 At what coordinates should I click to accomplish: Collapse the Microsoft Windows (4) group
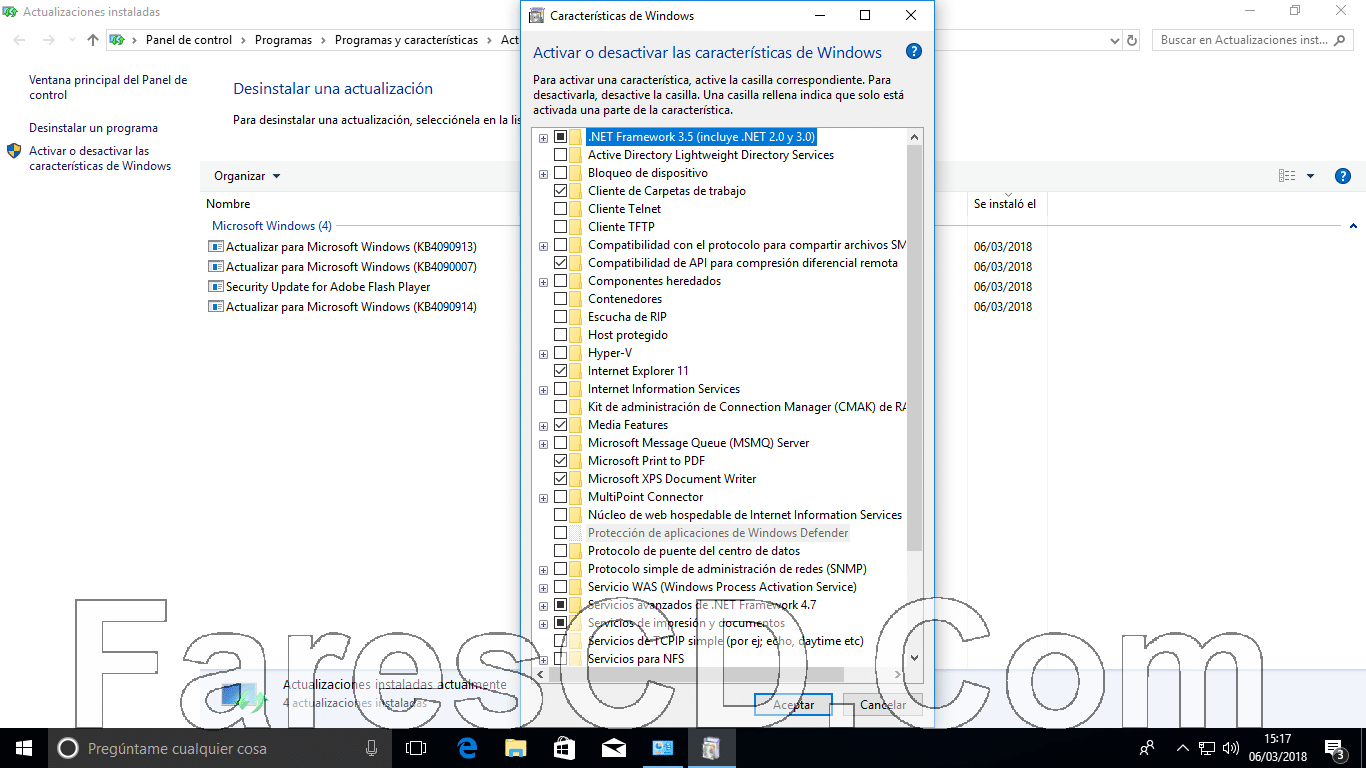pyautogui.click(x=1353, y=227)
